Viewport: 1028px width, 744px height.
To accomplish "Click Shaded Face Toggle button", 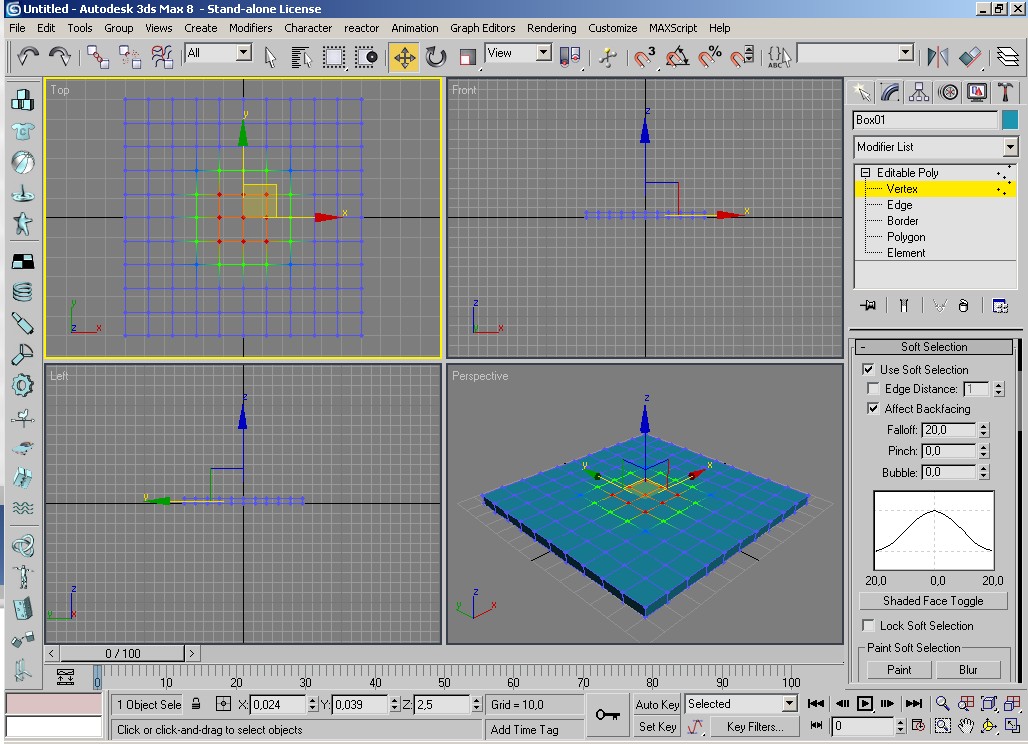I will [933, 600].
